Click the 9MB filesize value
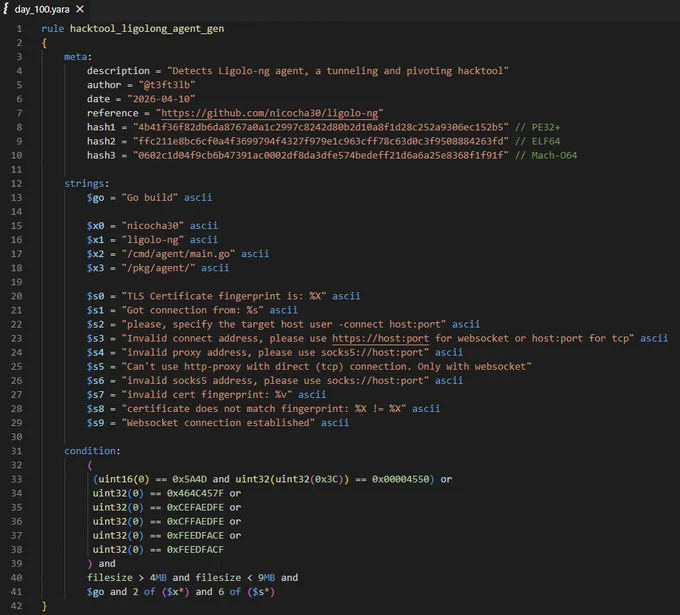Screen dimensions: 680x615 pos(266,578)
